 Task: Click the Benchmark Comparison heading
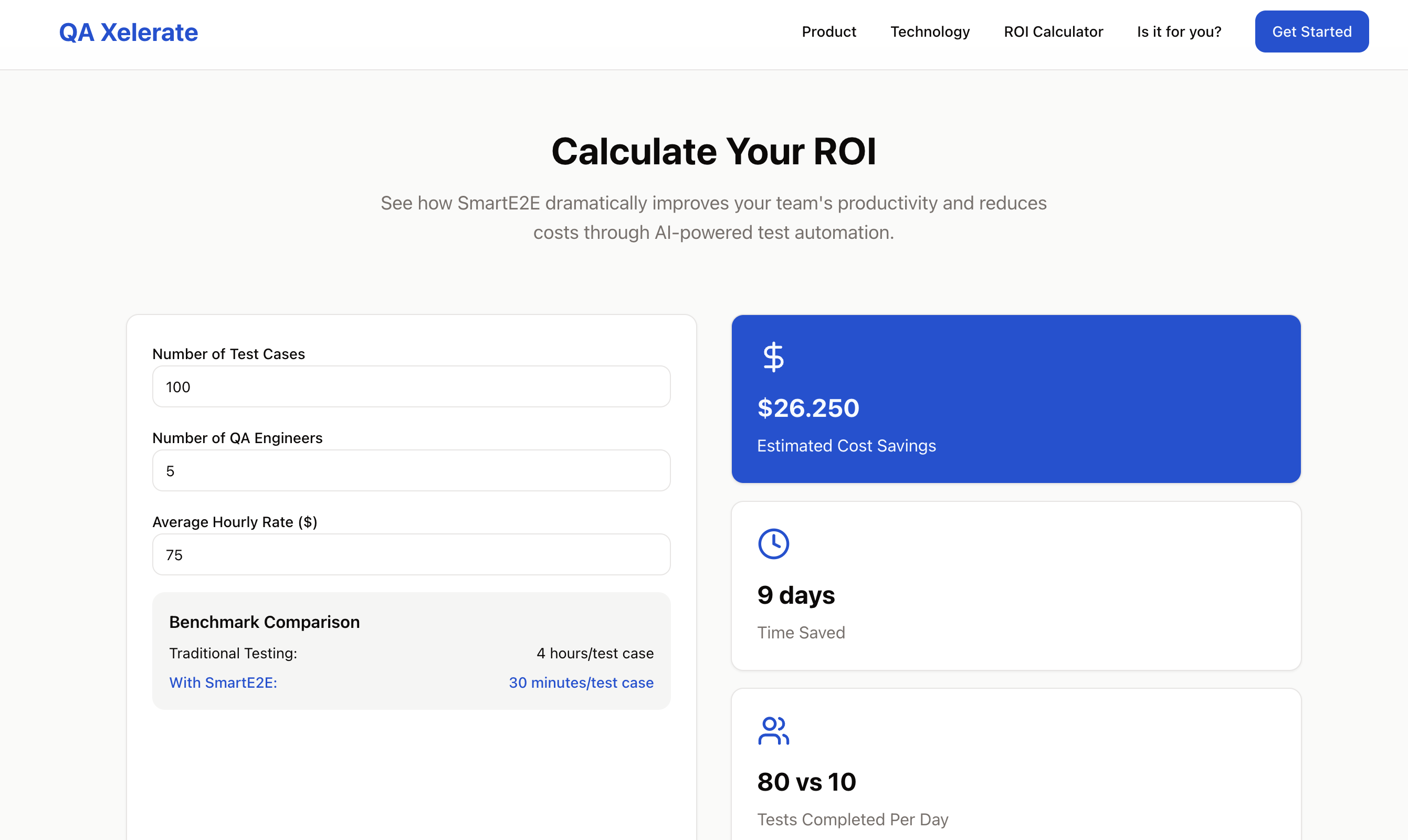point(264,622)
